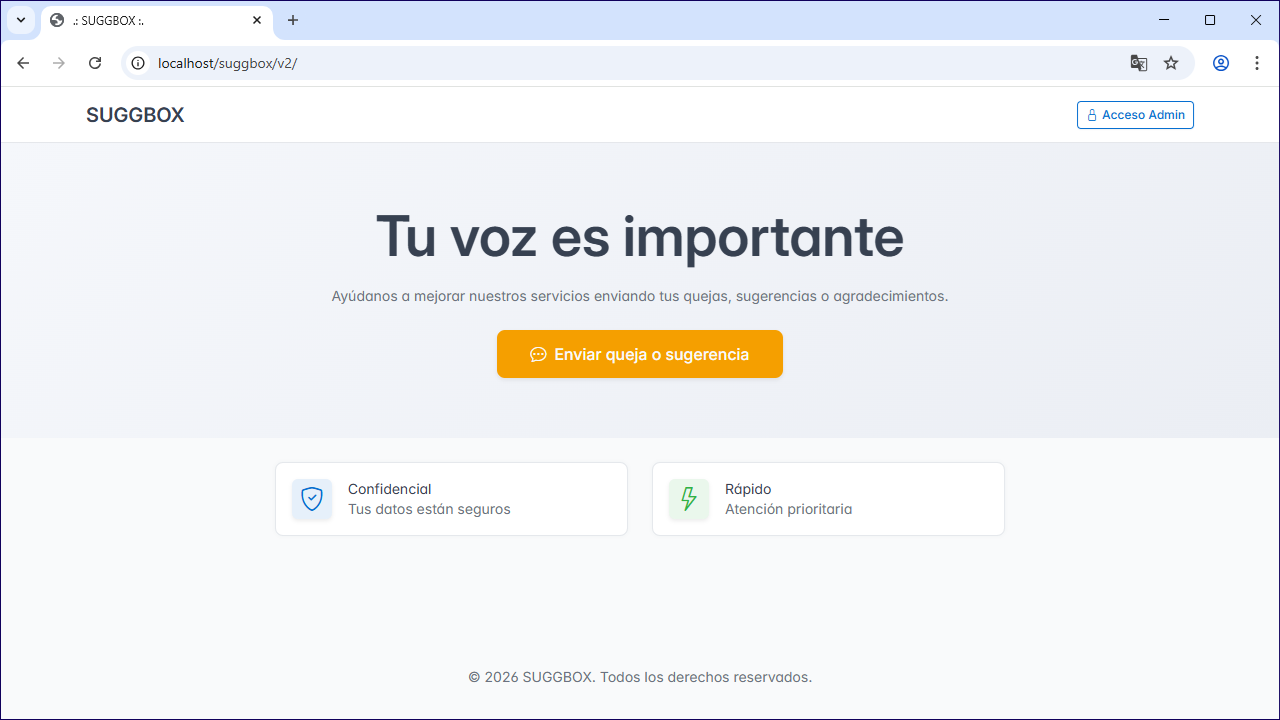
Task: Select the SUGGBOX browser tab
Action: (155, 20)
